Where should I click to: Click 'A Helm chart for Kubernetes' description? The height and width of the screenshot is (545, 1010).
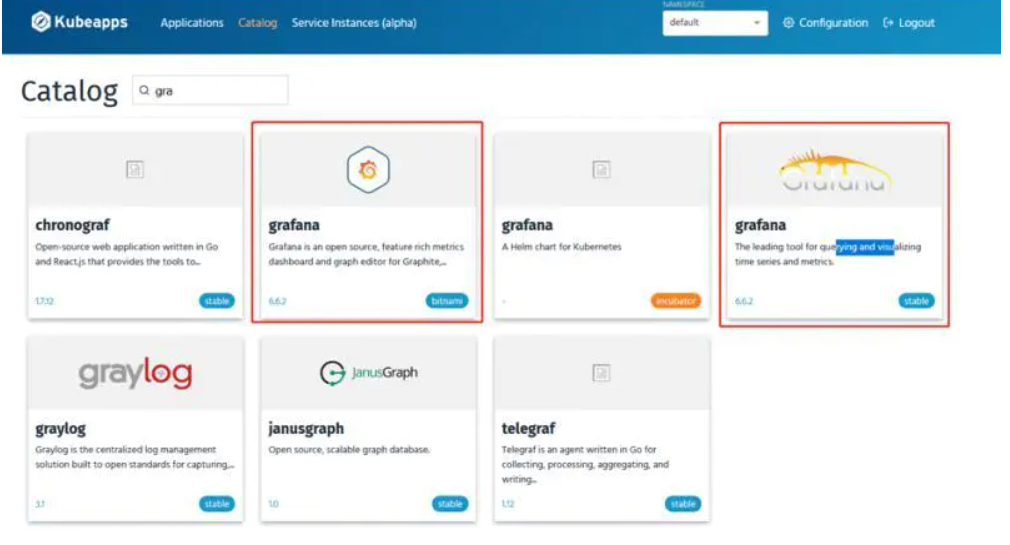(562, 247)
